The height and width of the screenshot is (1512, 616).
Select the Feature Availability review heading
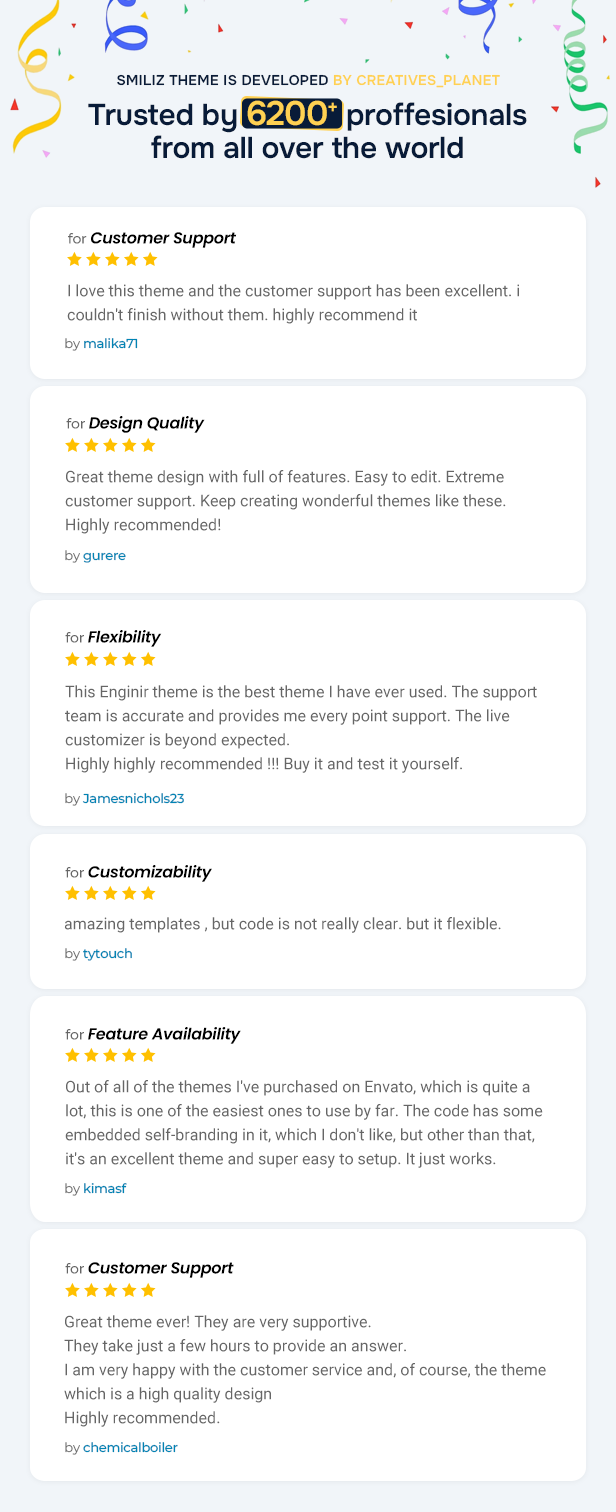tap(164, 1034)
